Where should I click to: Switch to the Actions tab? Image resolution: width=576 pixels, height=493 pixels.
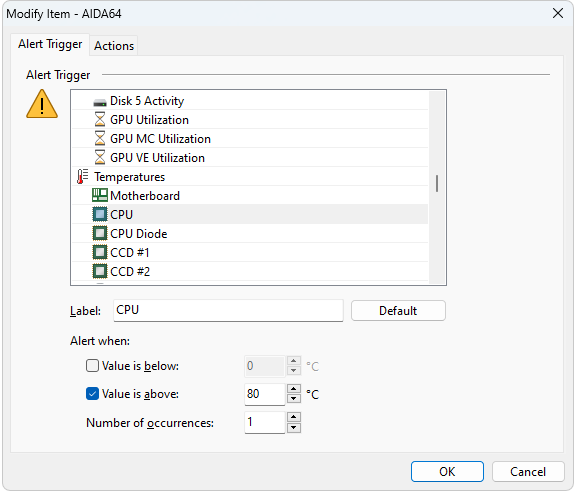pos(114,46)
